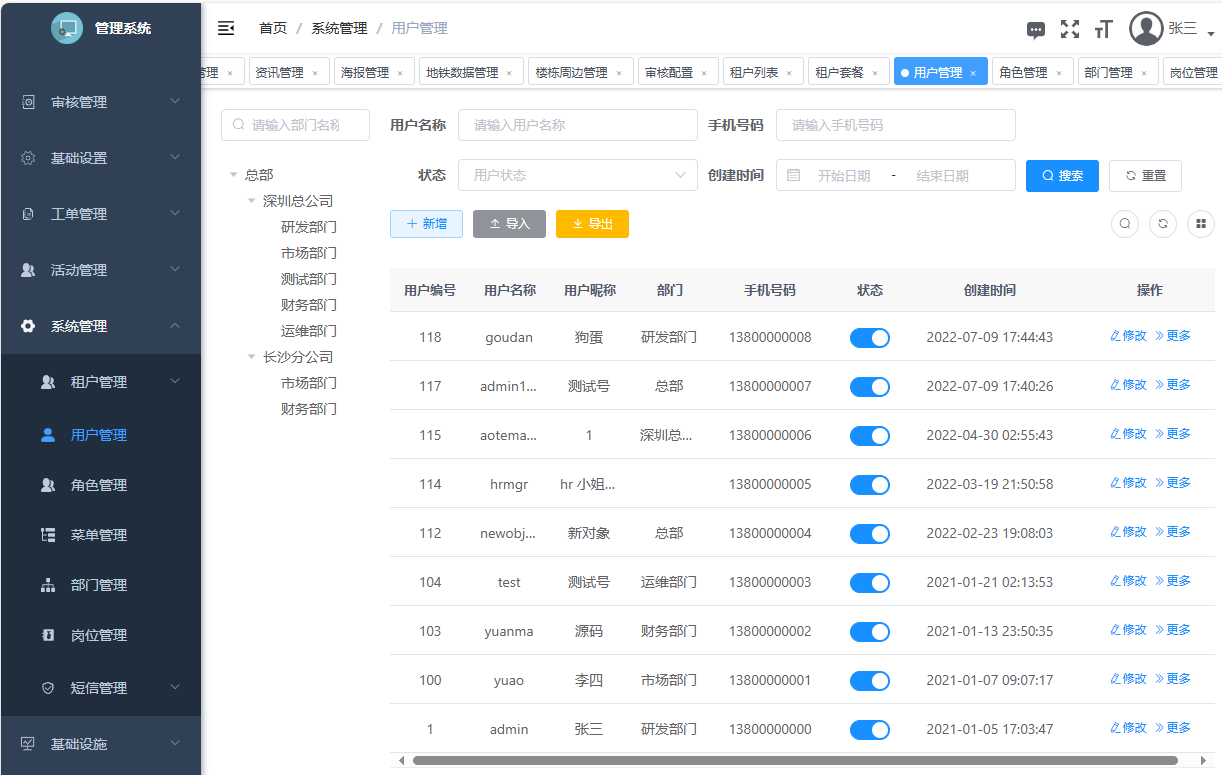This screenshot has width=1222, height=775.
Task: Click the user avatar in the header
Action: [1146, 29]
